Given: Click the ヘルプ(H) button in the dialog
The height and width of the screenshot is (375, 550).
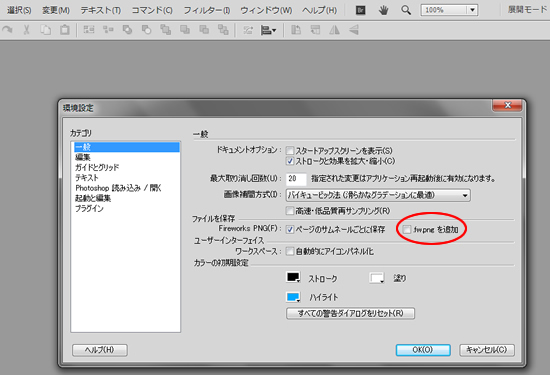Looking at the screenshot, I should (100, 350).
